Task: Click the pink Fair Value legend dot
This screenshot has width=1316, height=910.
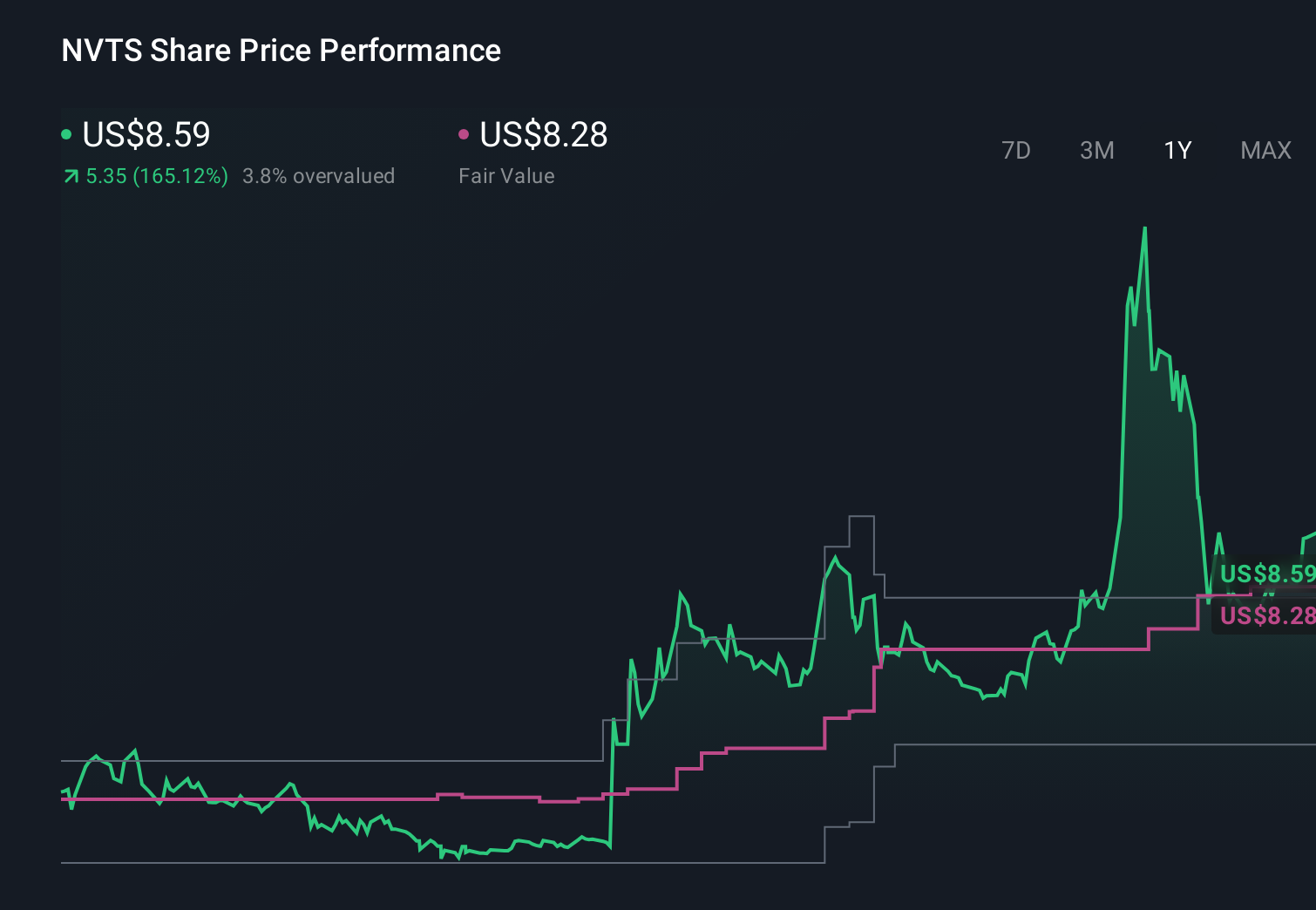Action: point(465,133)
